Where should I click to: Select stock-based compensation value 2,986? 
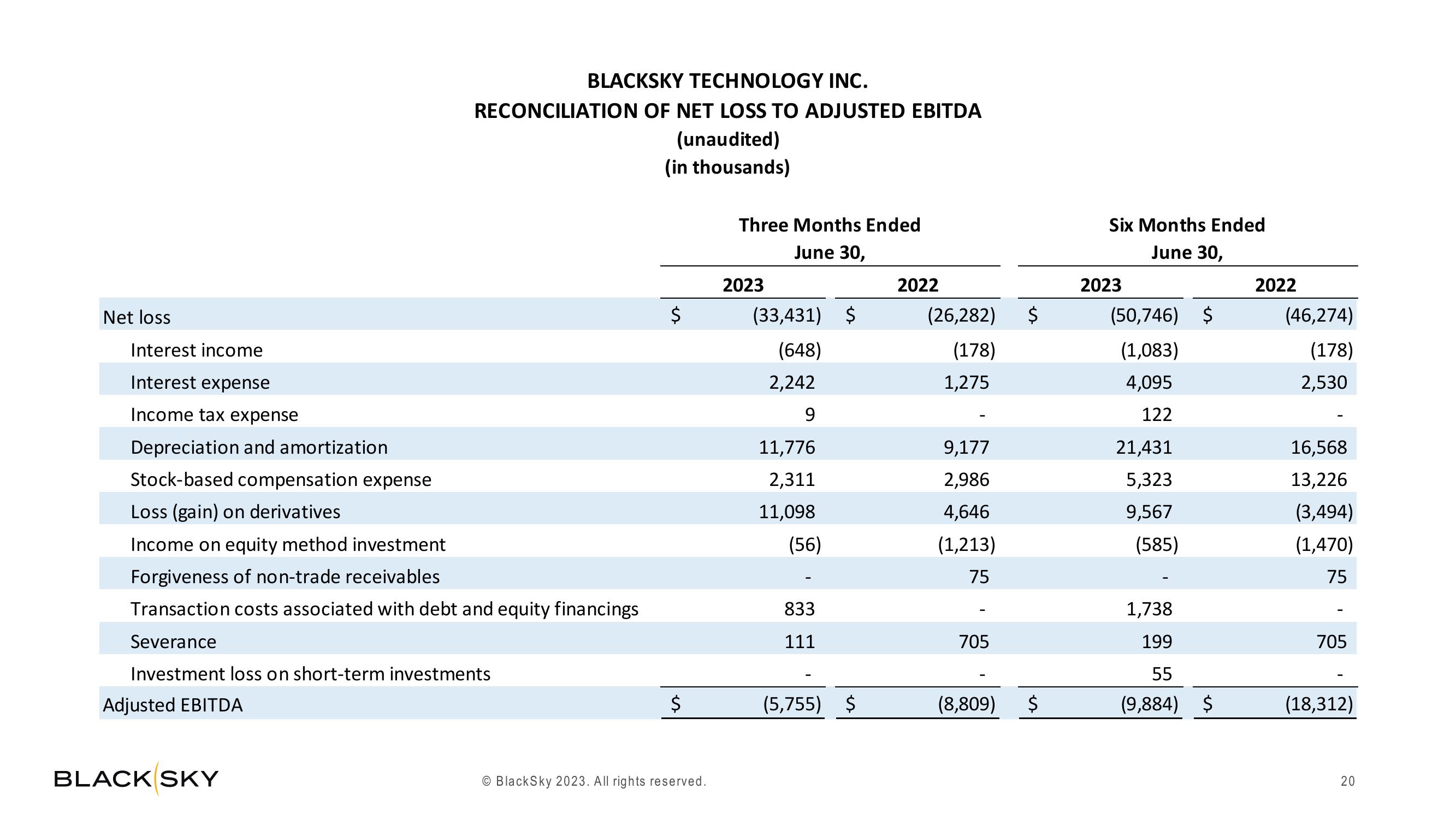[x=967, y=480]
